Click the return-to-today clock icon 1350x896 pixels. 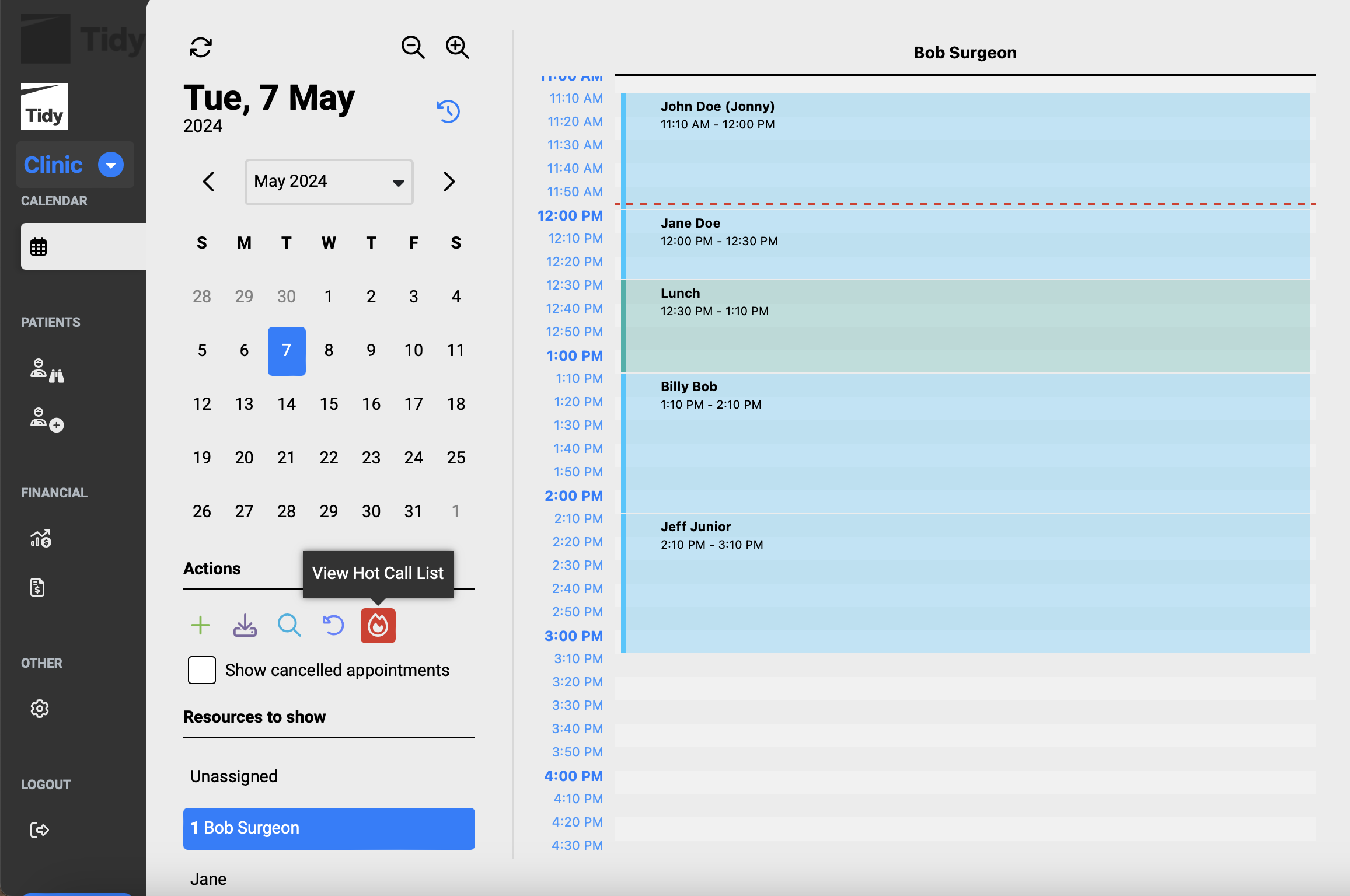click(448, 111)
